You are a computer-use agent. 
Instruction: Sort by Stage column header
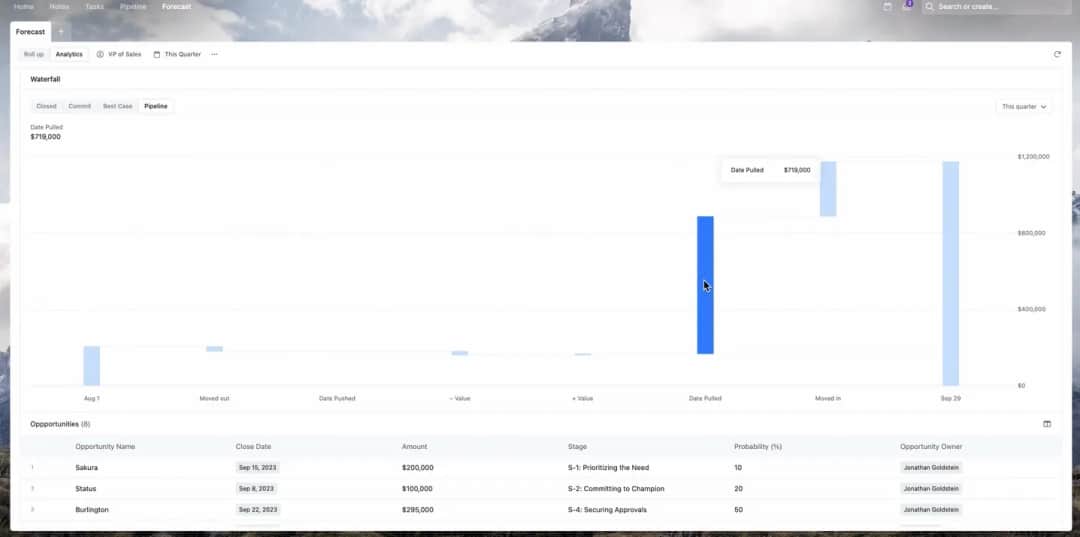[x=577, y=447]
